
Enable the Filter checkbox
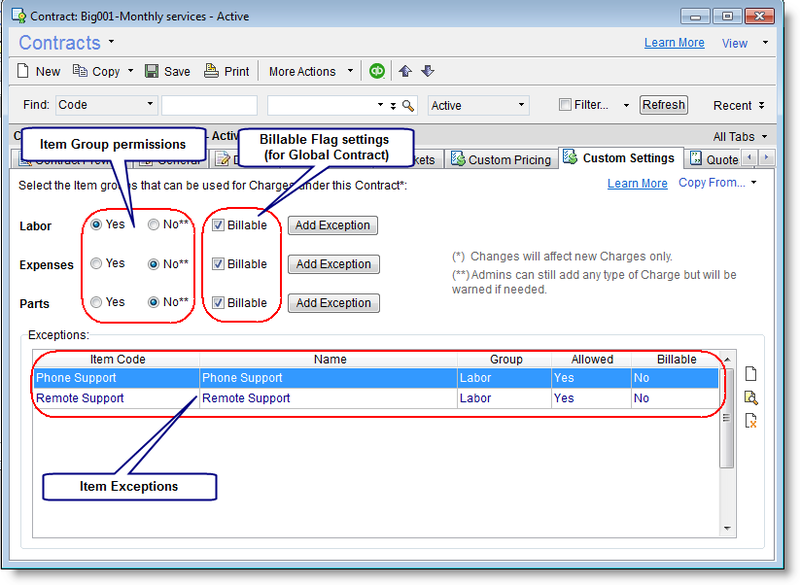[x=564, y=104]
